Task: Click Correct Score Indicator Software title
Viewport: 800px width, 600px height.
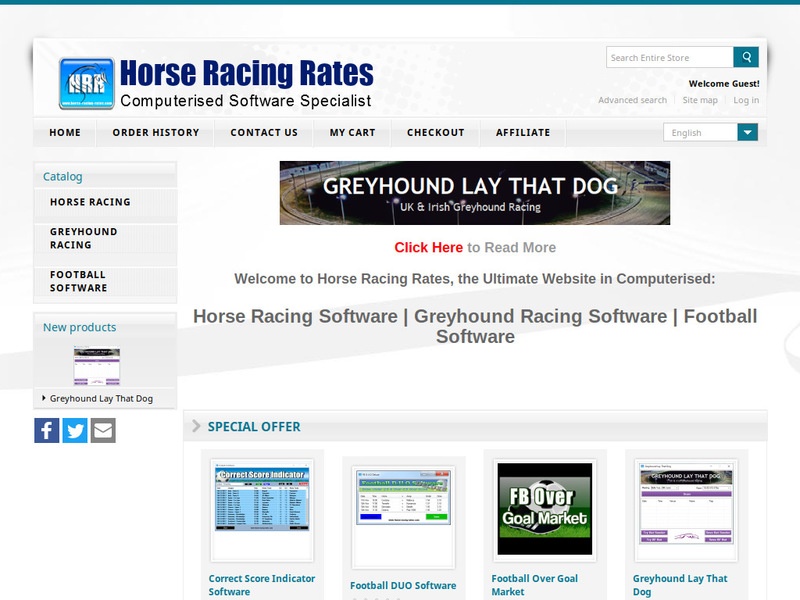Action: pos(262,585)
